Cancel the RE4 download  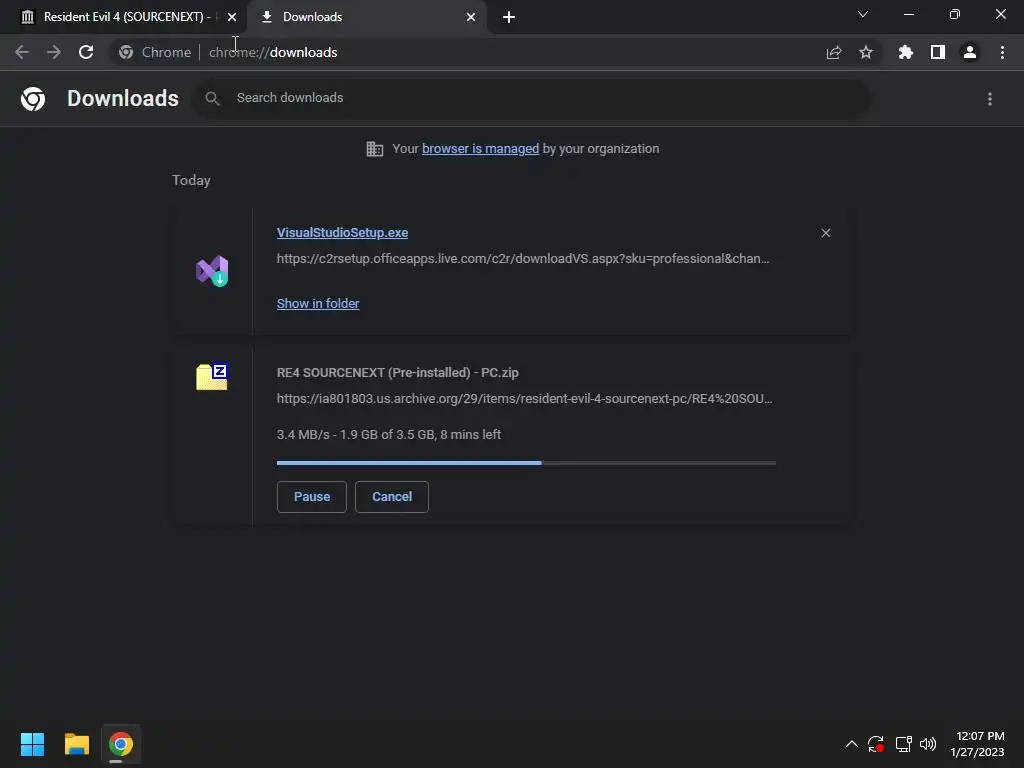pos(392,497)
